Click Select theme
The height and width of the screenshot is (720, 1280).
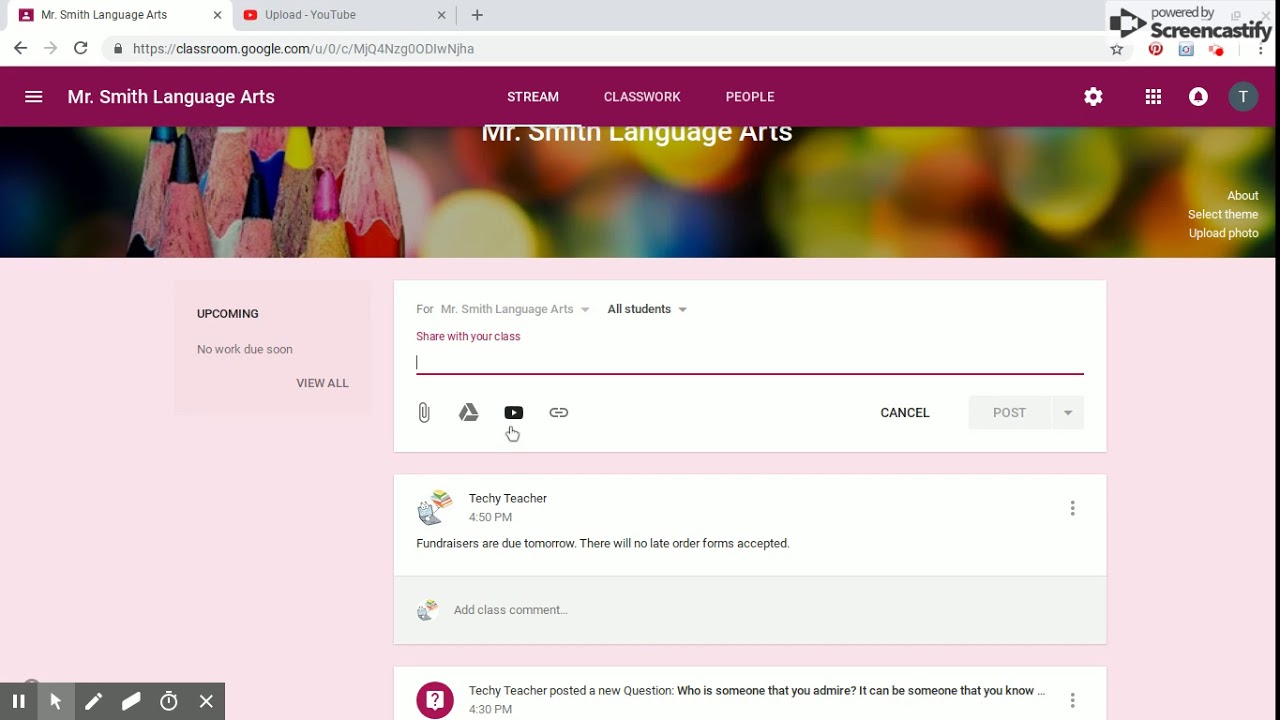click(1223, 214)
